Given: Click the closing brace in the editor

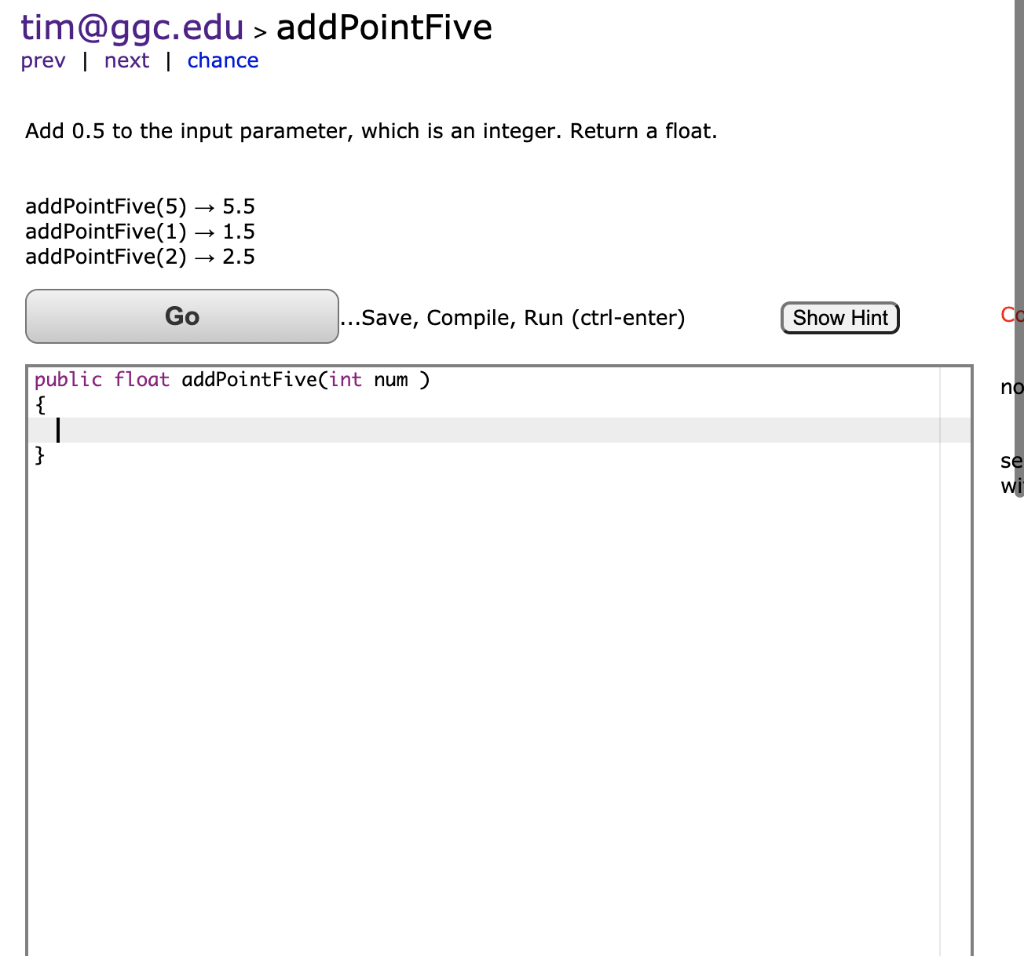Looking at the screenshot, I should (x=40, y=455).
